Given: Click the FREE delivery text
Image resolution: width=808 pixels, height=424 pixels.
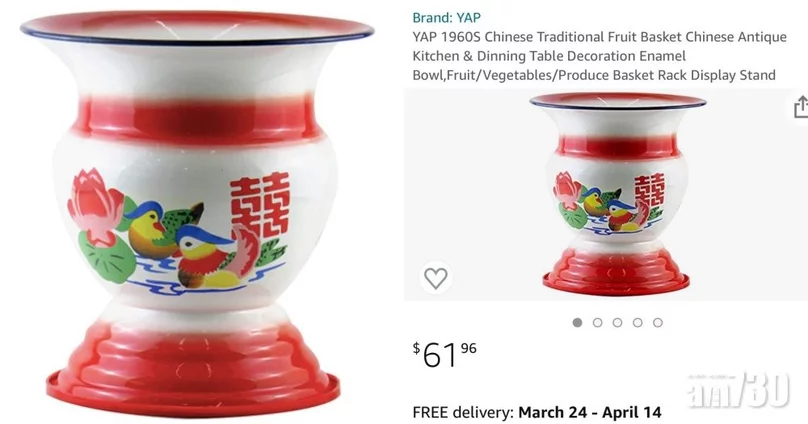Looking at the screenshot, I should click(463, 412).
